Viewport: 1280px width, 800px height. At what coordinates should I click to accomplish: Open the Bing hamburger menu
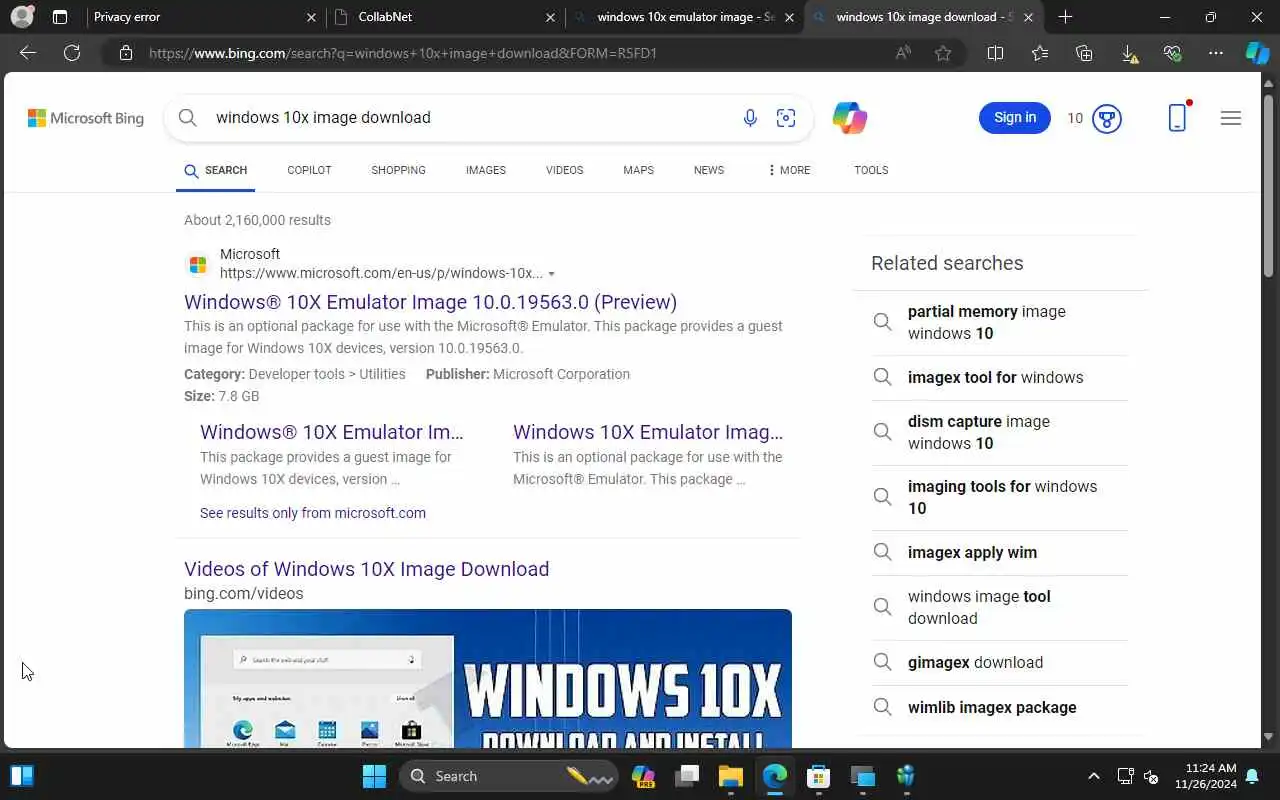point(1231,118)
